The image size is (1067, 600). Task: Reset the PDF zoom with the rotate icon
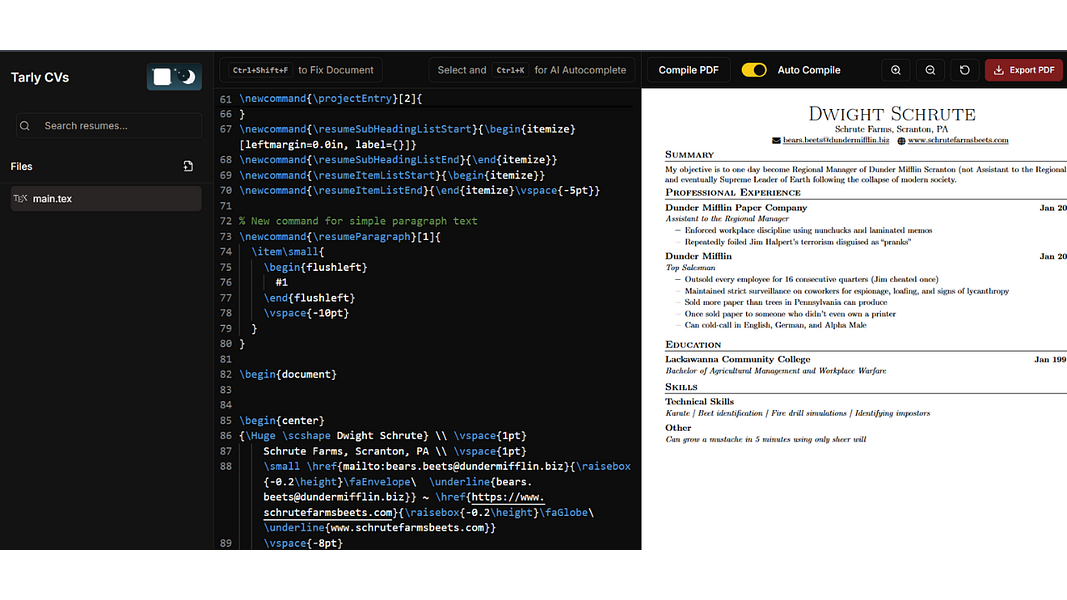[x=964, y=70]
